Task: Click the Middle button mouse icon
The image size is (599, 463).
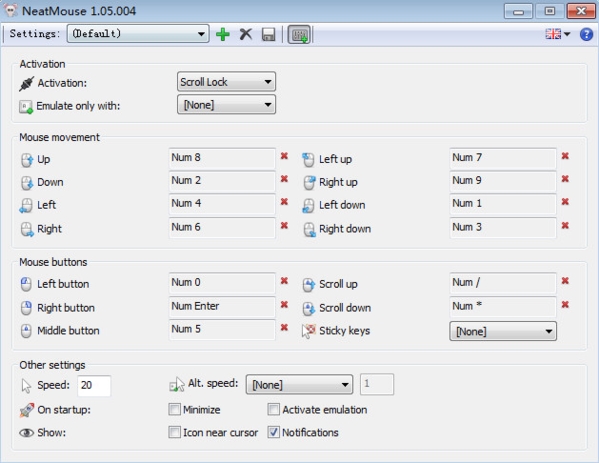Action: coord(26,331)
